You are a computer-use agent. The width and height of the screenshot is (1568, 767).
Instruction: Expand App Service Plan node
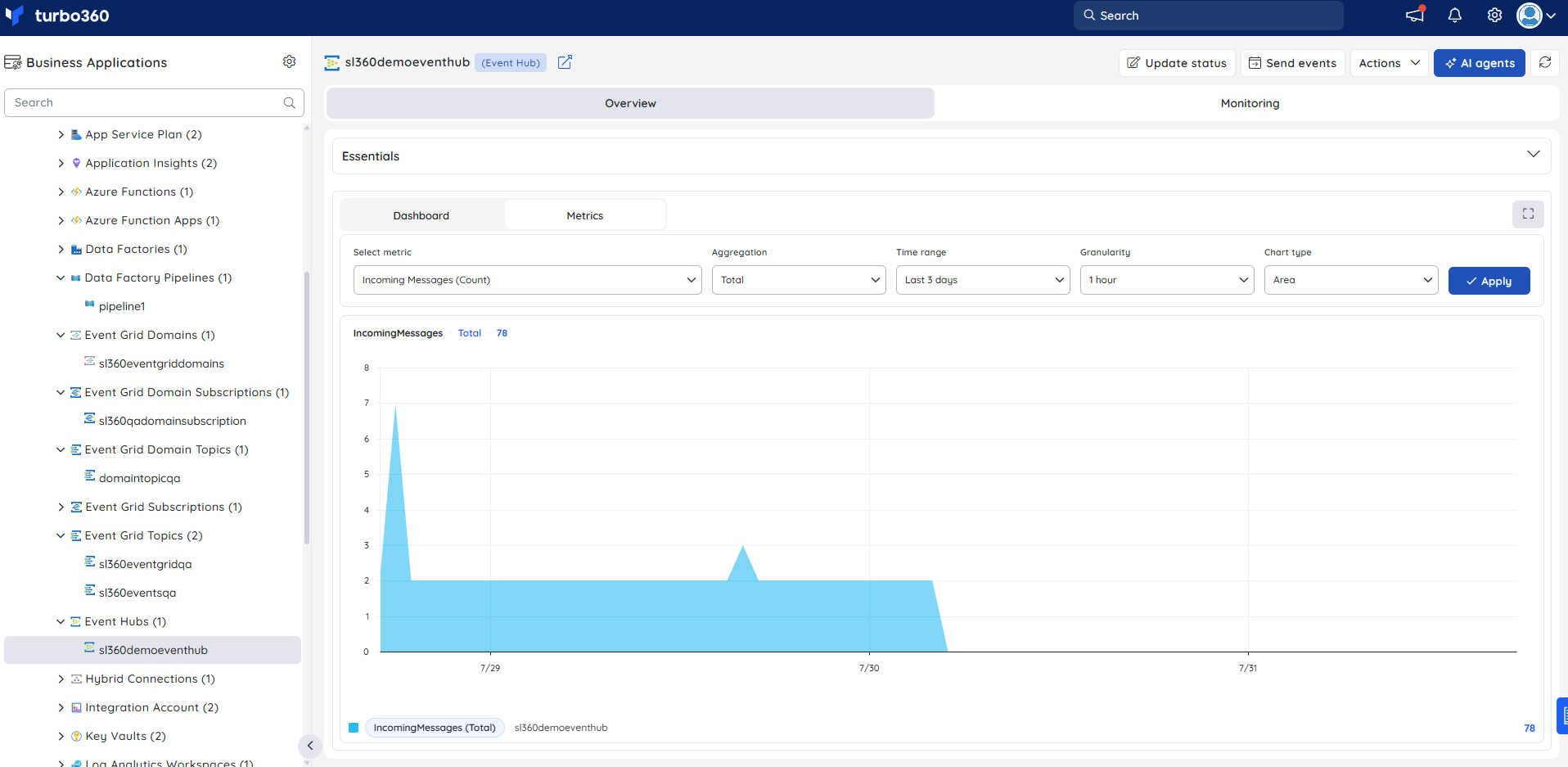tap(61, 134)
